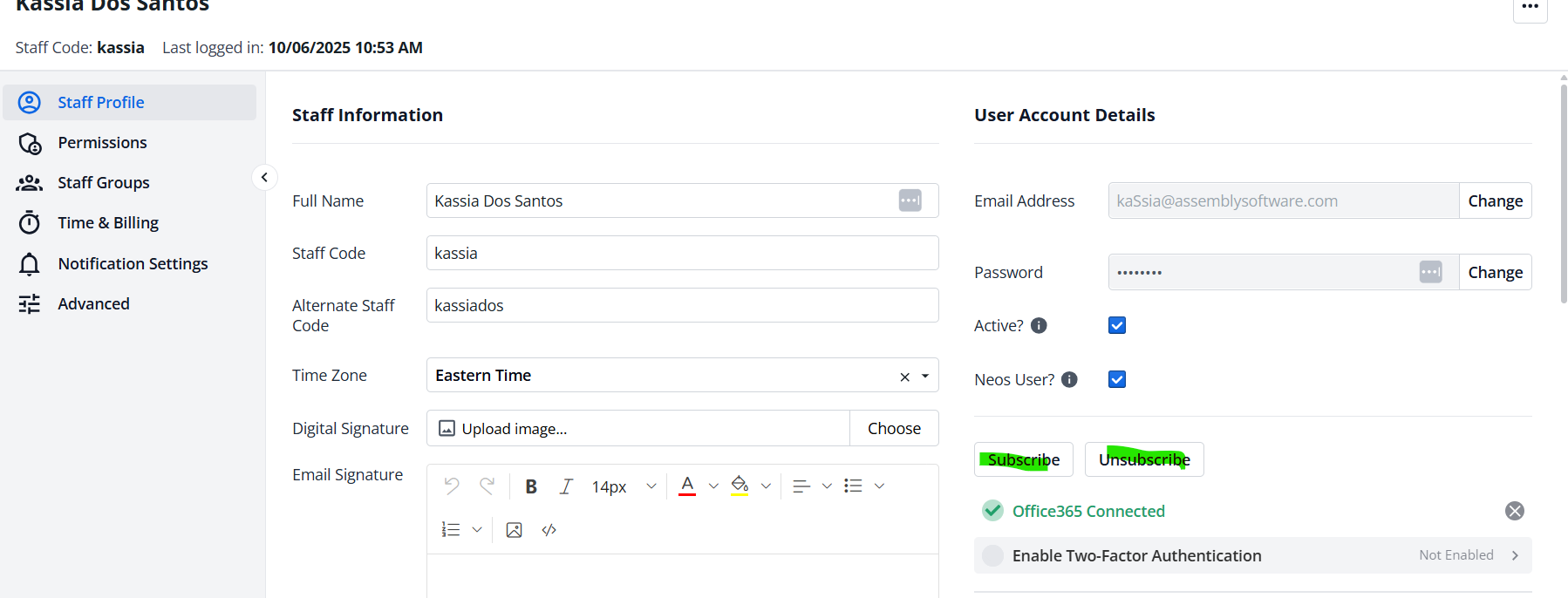1568x598 pixels.
Task: Open the ellipsis menu at top right
Action: (1531, 8)
